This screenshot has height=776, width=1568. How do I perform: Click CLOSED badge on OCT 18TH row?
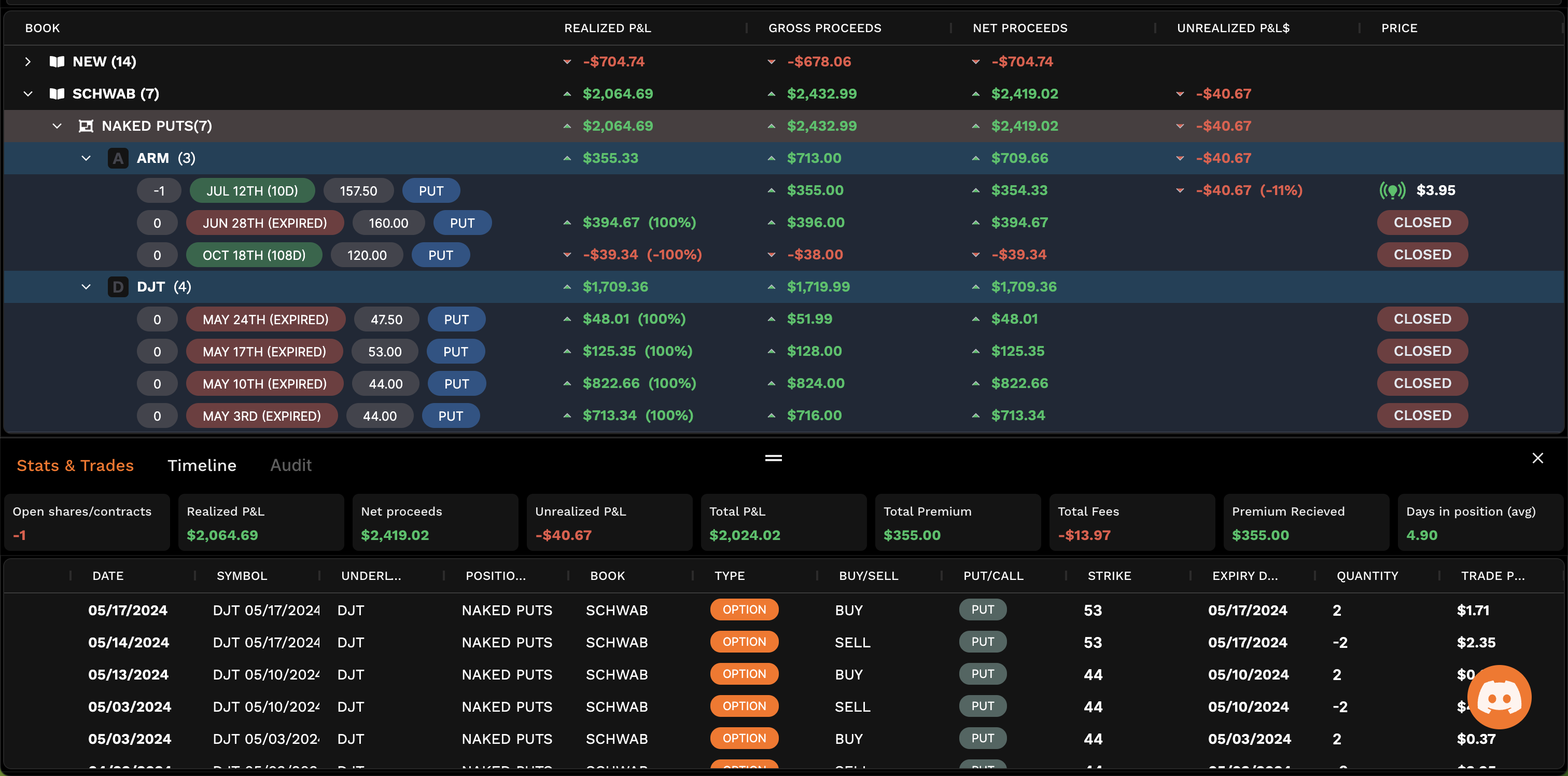coord(1422,255)
